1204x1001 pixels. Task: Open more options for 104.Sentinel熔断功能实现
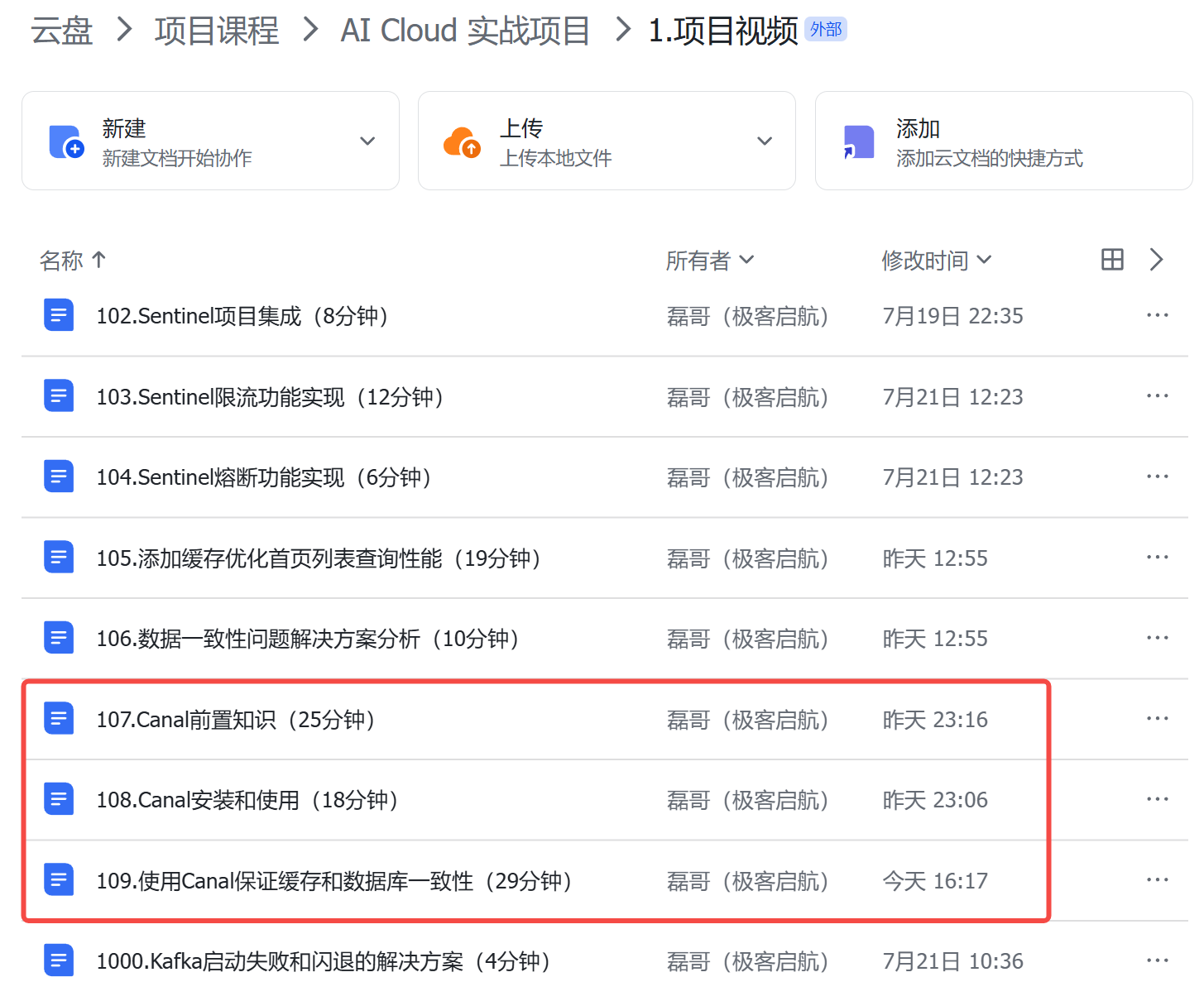[1158, 477]
